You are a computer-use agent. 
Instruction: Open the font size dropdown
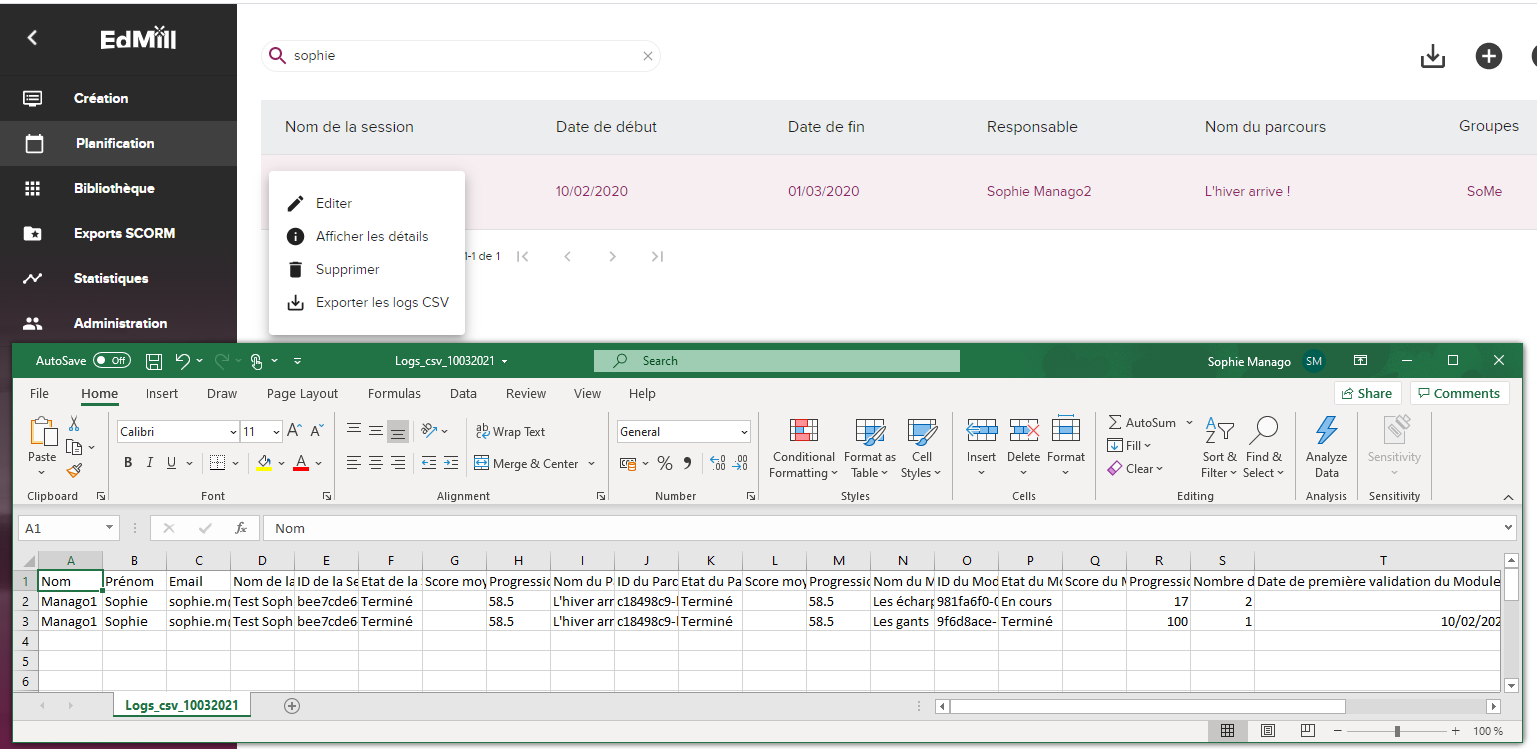(x=276, y=432)
